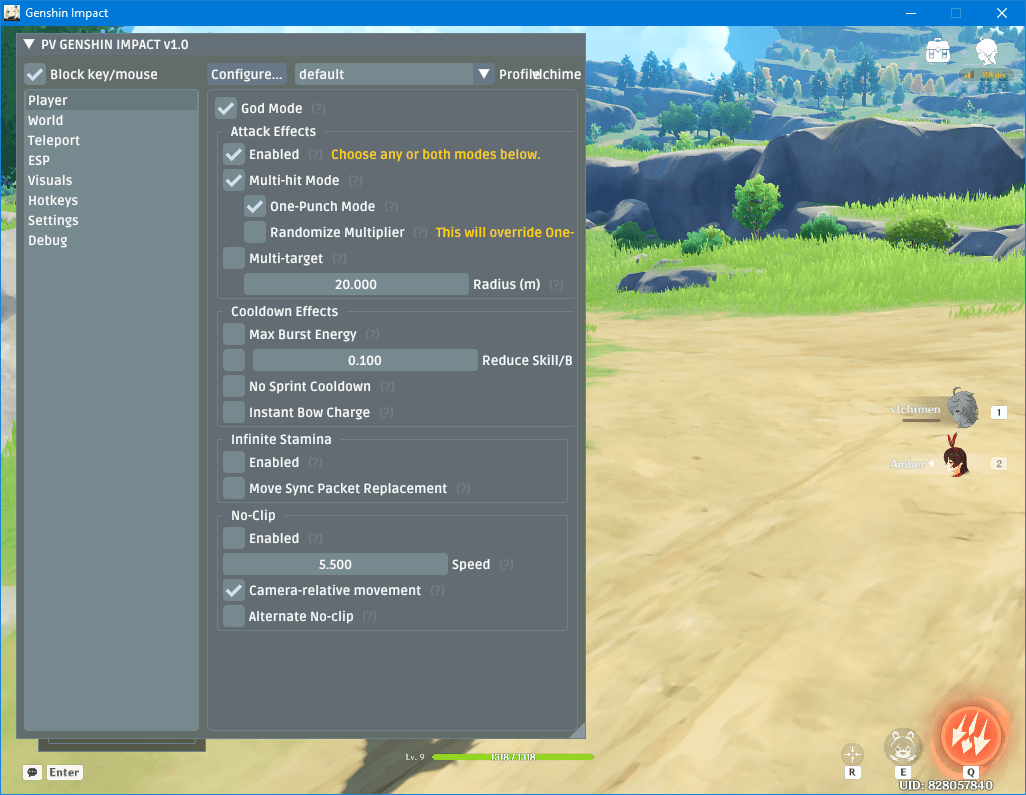Toggle the Reduce Skill/Burst checkbox
This screenshot has width=1026, height=795.
tap(234, 361)
